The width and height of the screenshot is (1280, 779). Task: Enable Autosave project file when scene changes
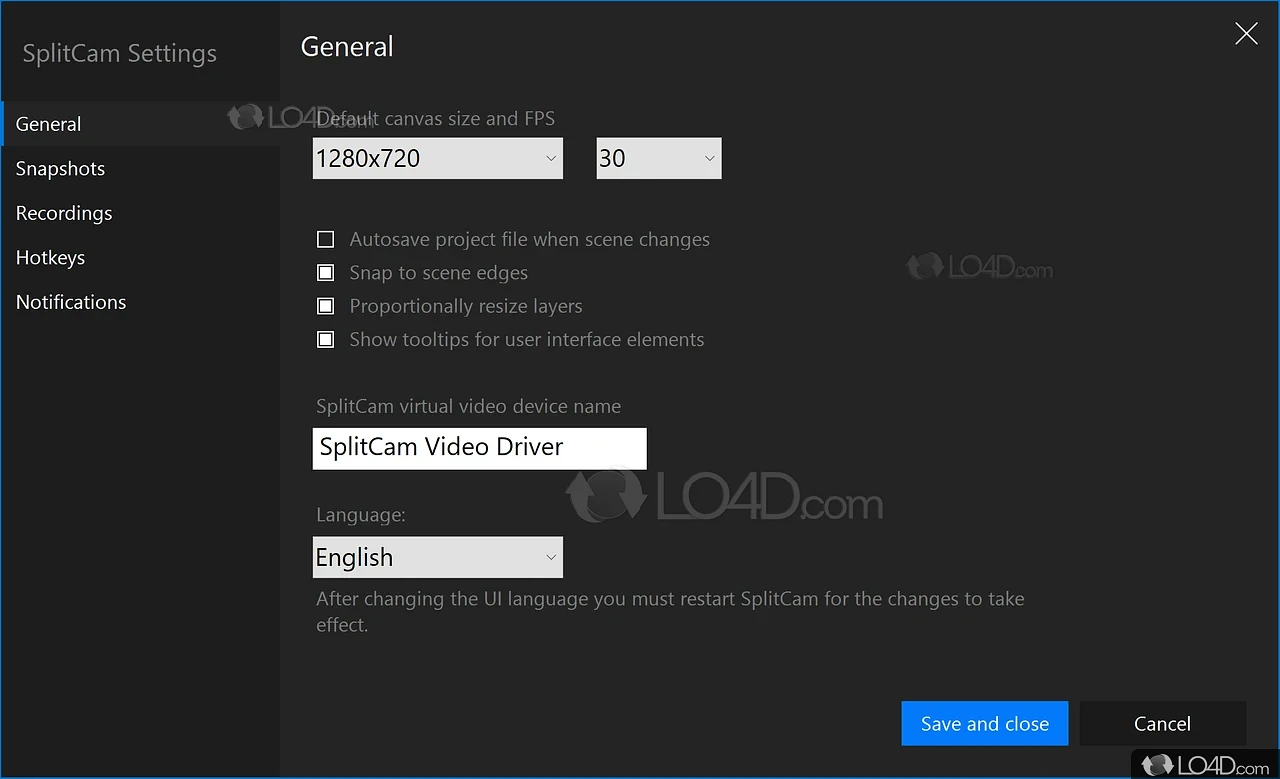click(x=325, y=239)
